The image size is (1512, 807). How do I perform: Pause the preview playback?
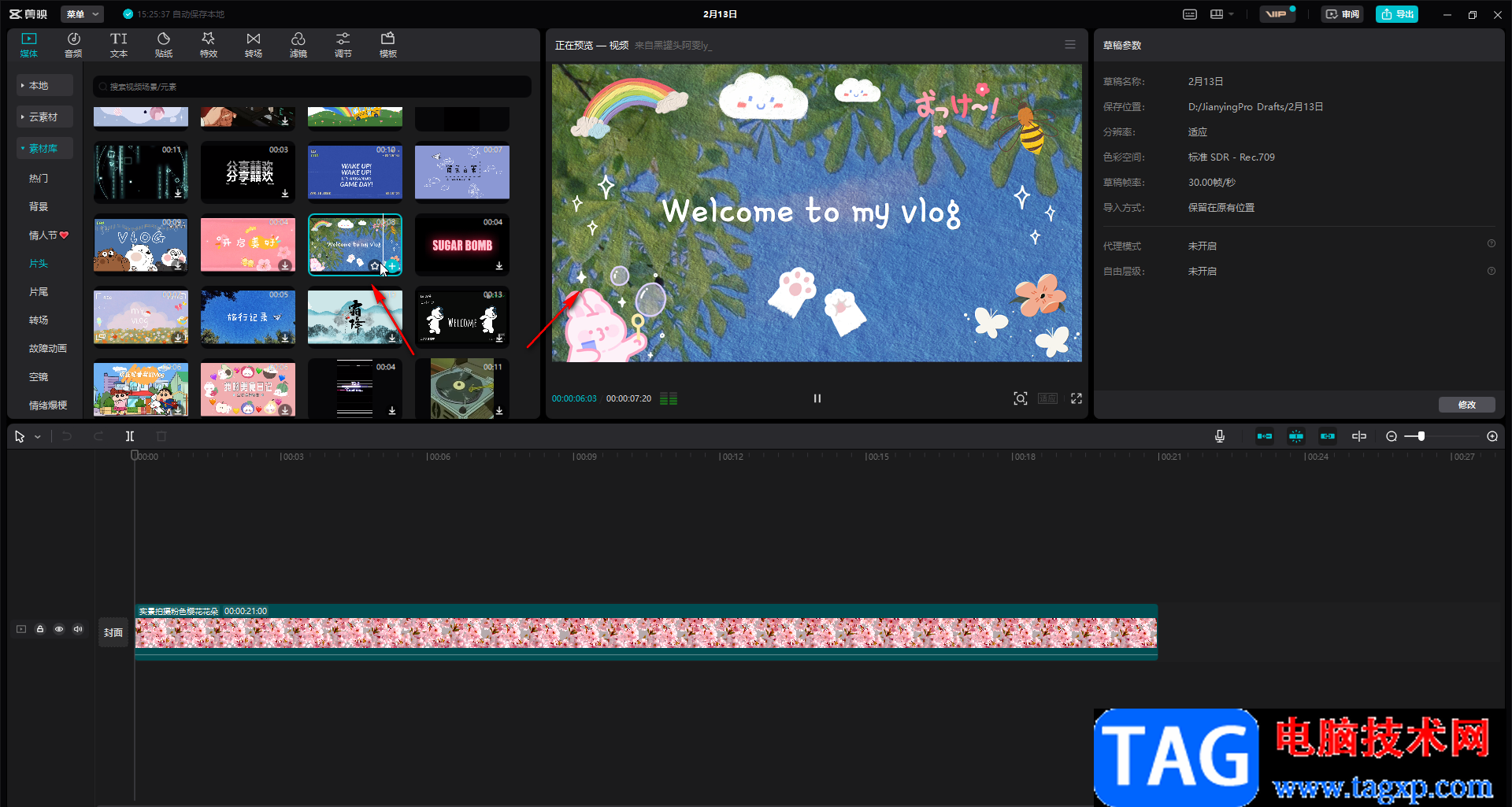point(817,398)
